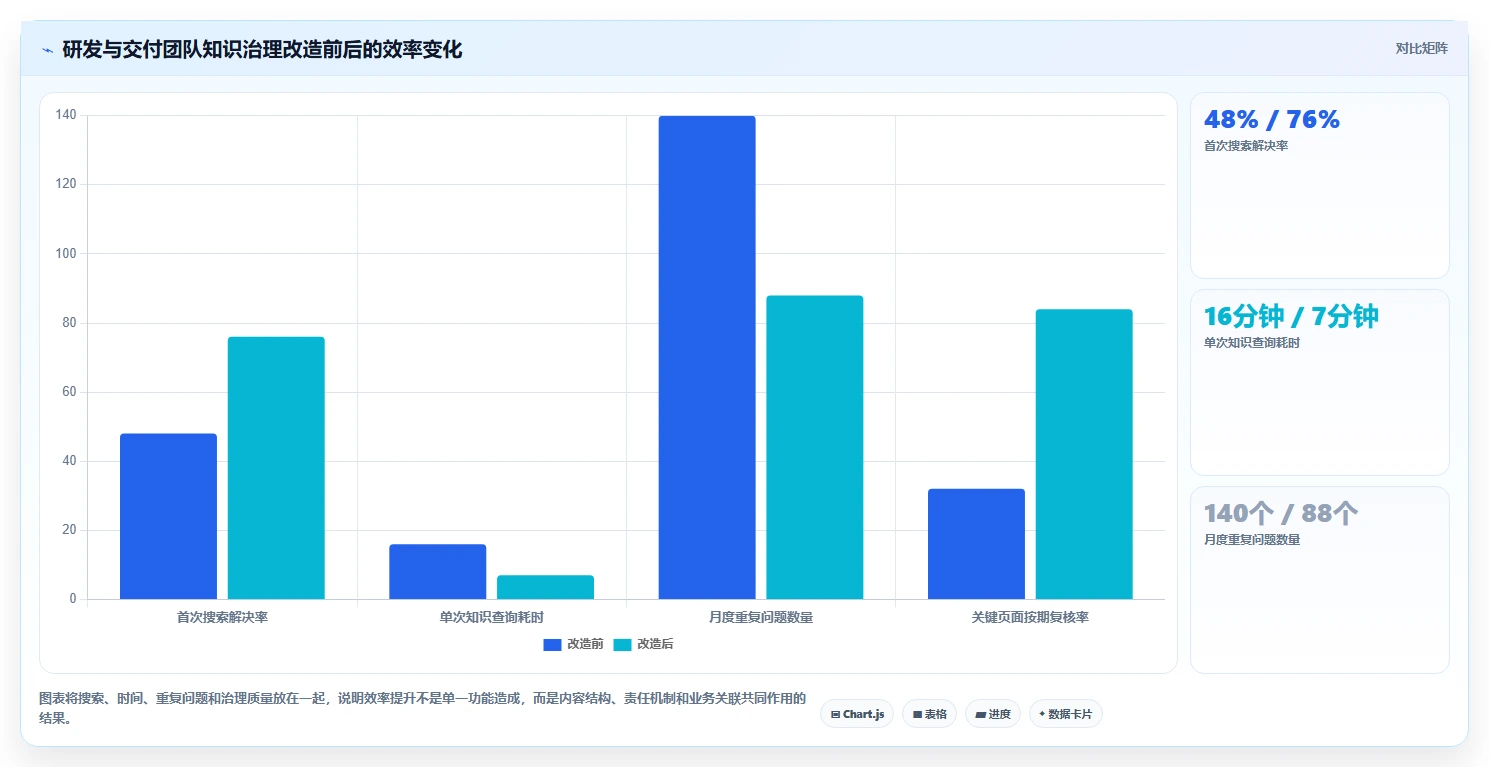
Task: Click the 单次知识查询耗时 card caption
Action: (1252, 343)
